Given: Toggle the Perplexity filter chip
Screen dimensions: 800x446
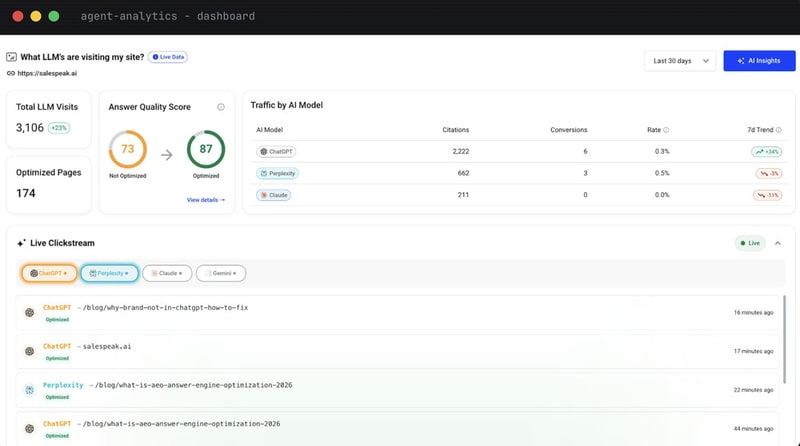Looking at the screenshot, I should tap(108, 272).
